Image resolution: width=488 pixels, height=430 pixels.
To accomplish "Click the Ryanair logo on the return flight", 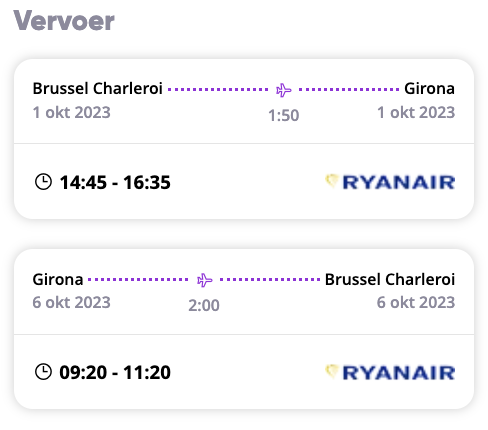I will (390, 372).
